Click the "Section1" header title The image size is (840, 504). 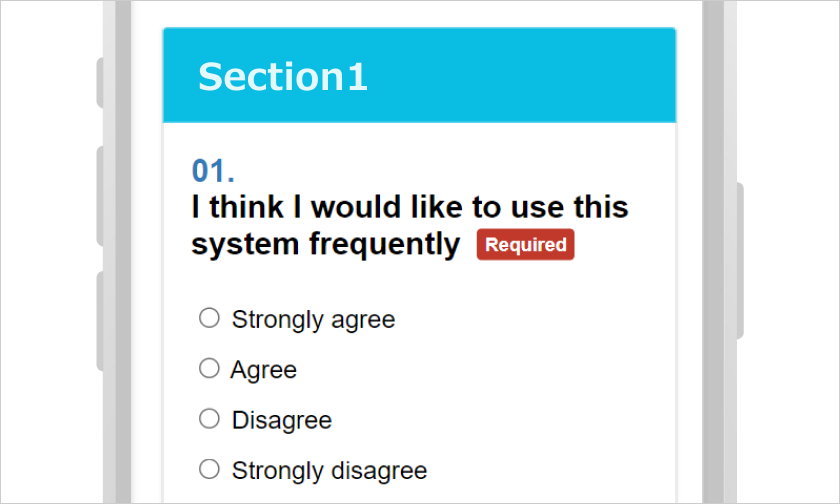[x=283, y=77]
